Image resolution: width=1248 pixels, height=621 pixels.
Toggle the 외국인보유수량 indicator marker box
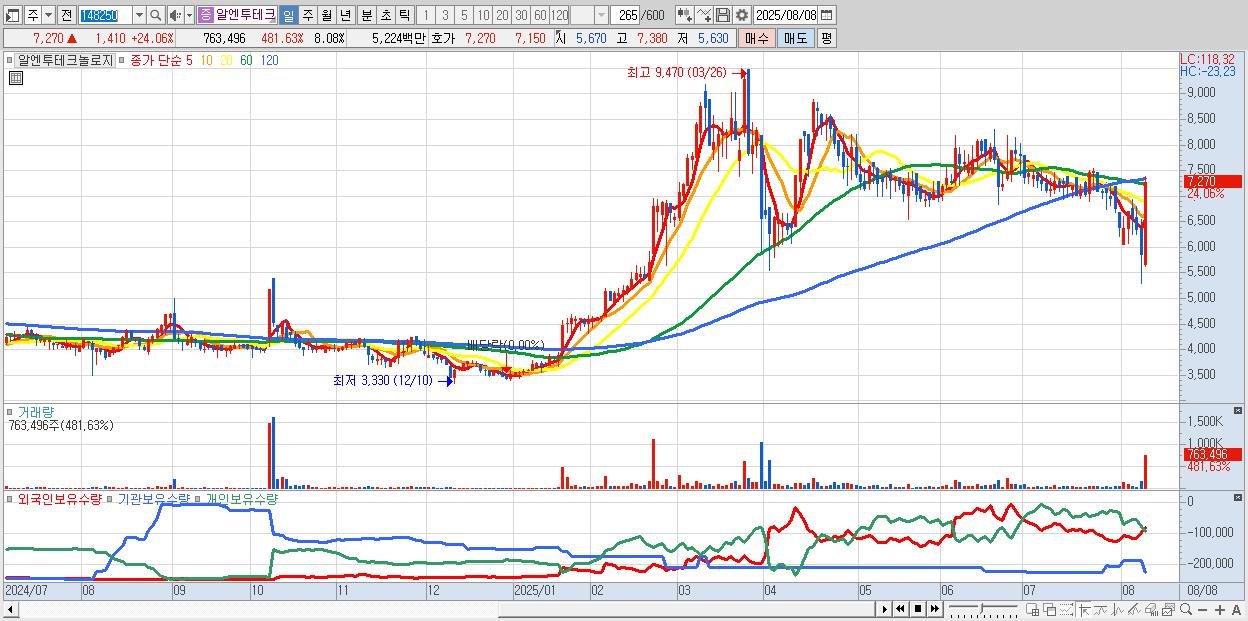[x=10, y=497]
